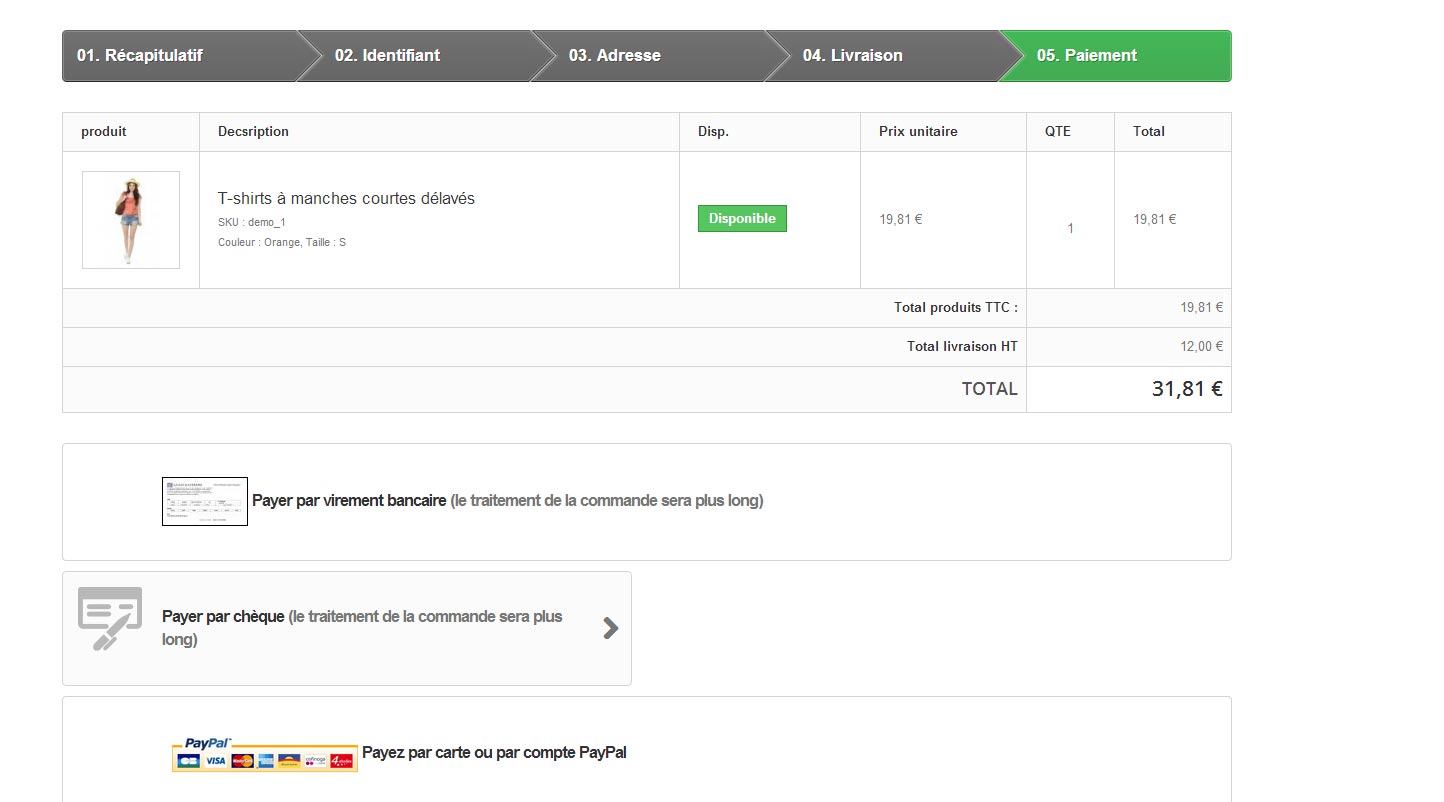
Task: Choose Payez par carte ou par compte PayPal
Action: 494,752
